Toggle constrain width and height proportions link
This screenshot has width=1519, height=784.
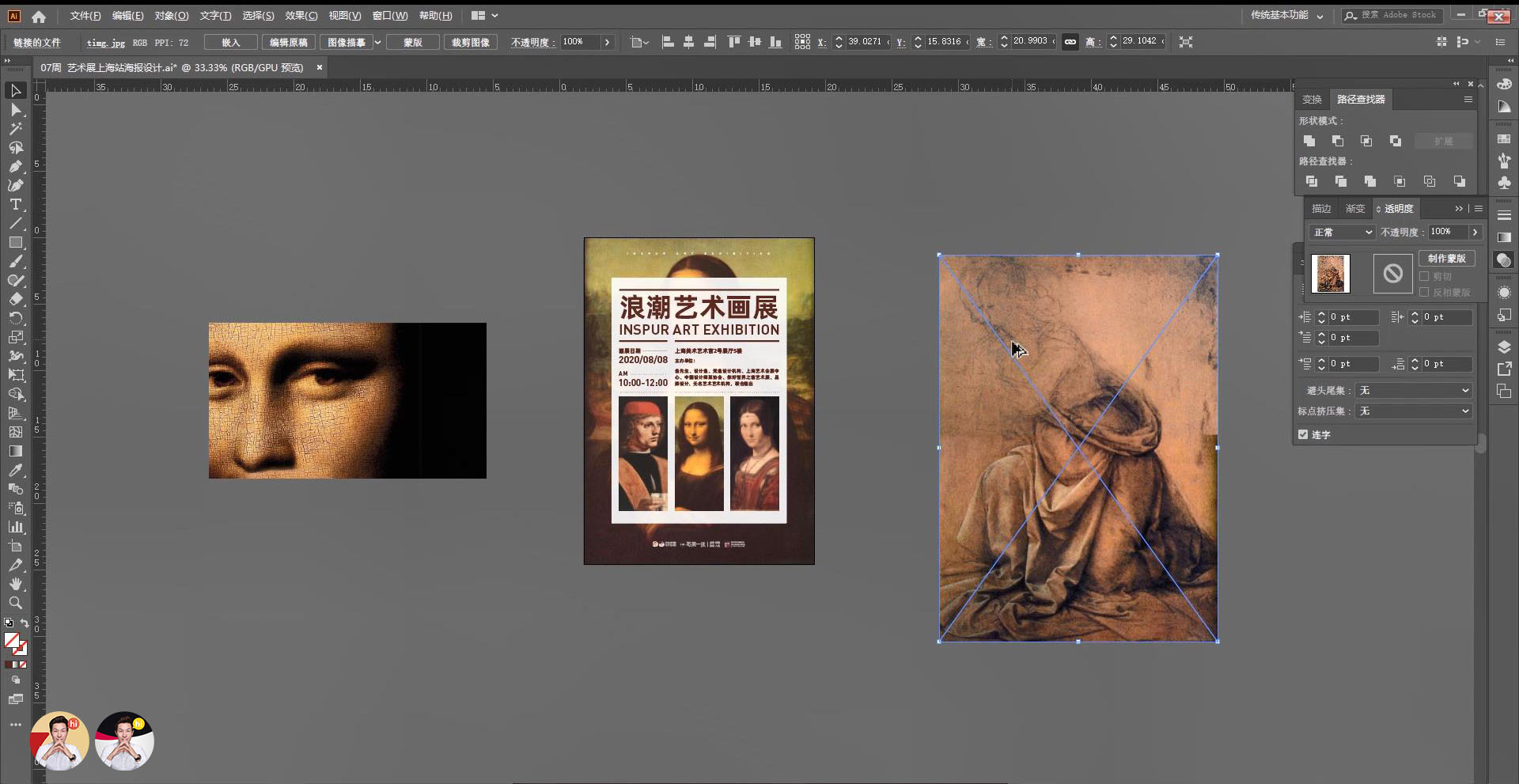click(x=1070, y=42)
